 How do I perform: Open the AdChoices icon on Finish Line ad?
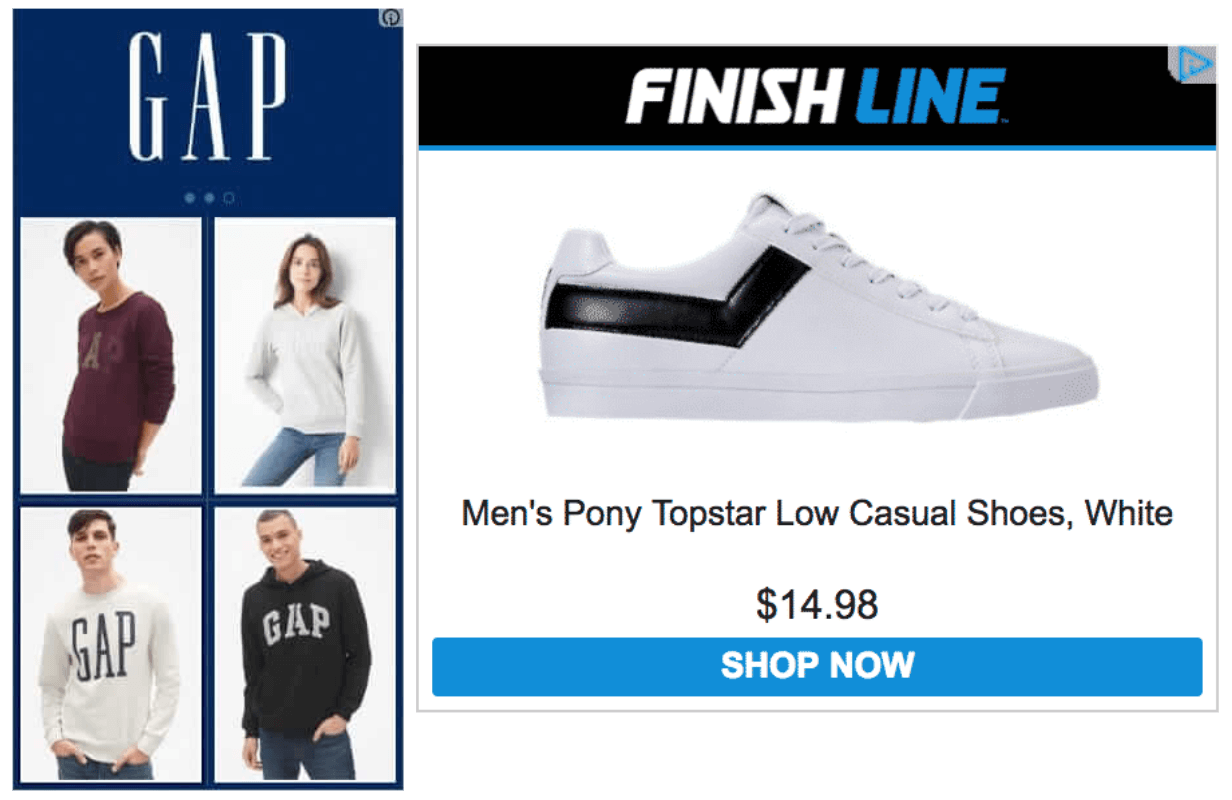tap(1193, 65)
